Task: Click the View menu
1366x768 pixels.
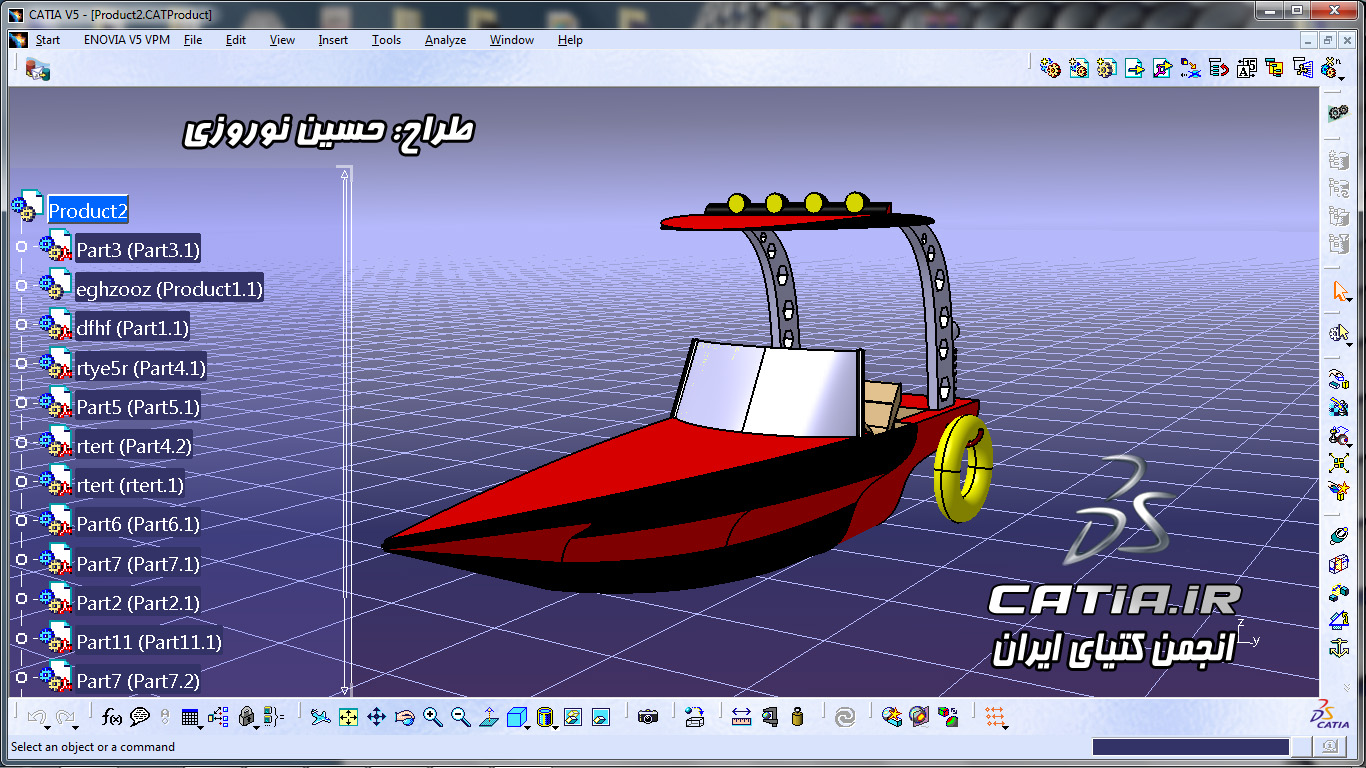Action: click(282, 40)
